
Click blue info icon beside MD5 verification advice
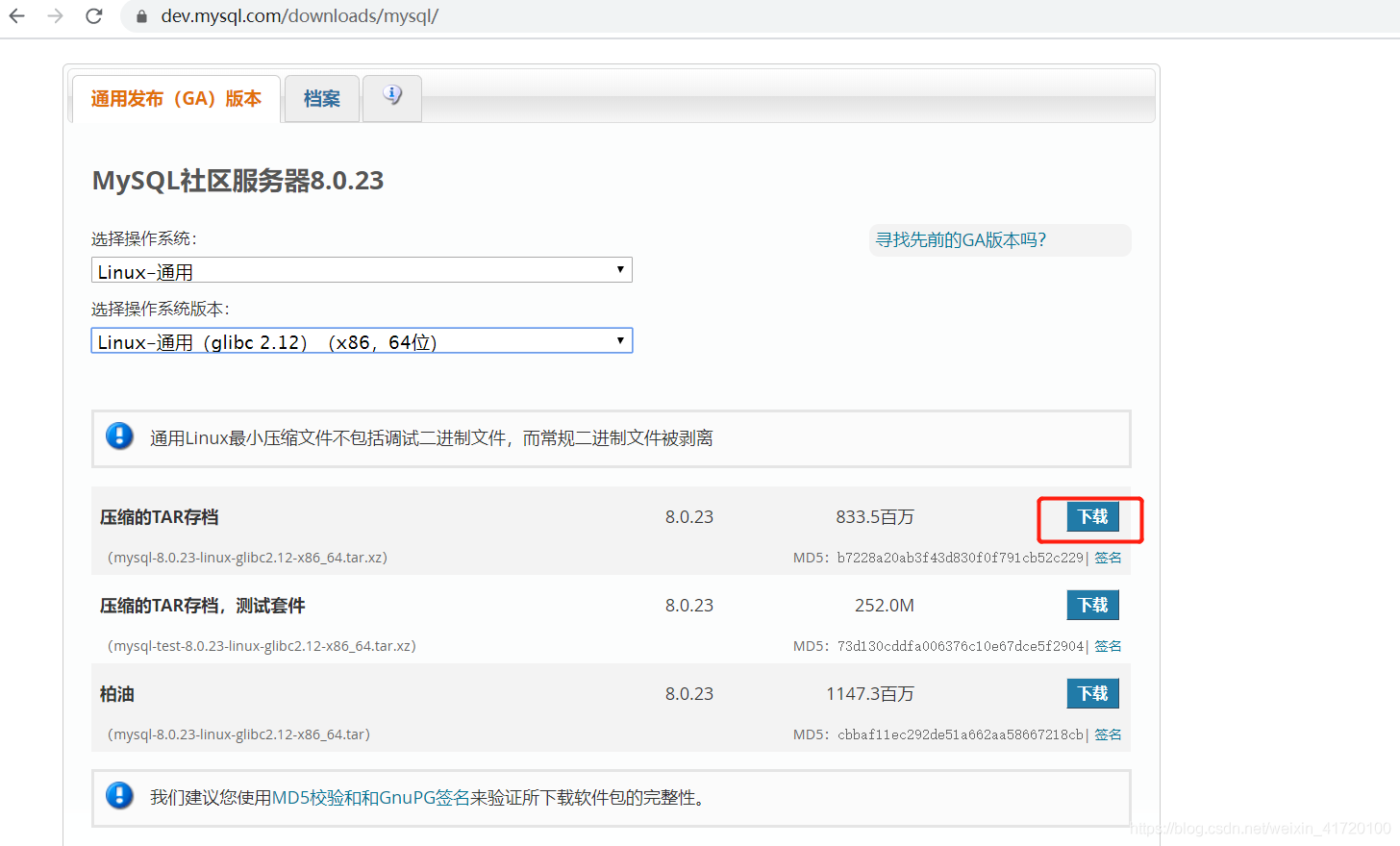point(119,796)
